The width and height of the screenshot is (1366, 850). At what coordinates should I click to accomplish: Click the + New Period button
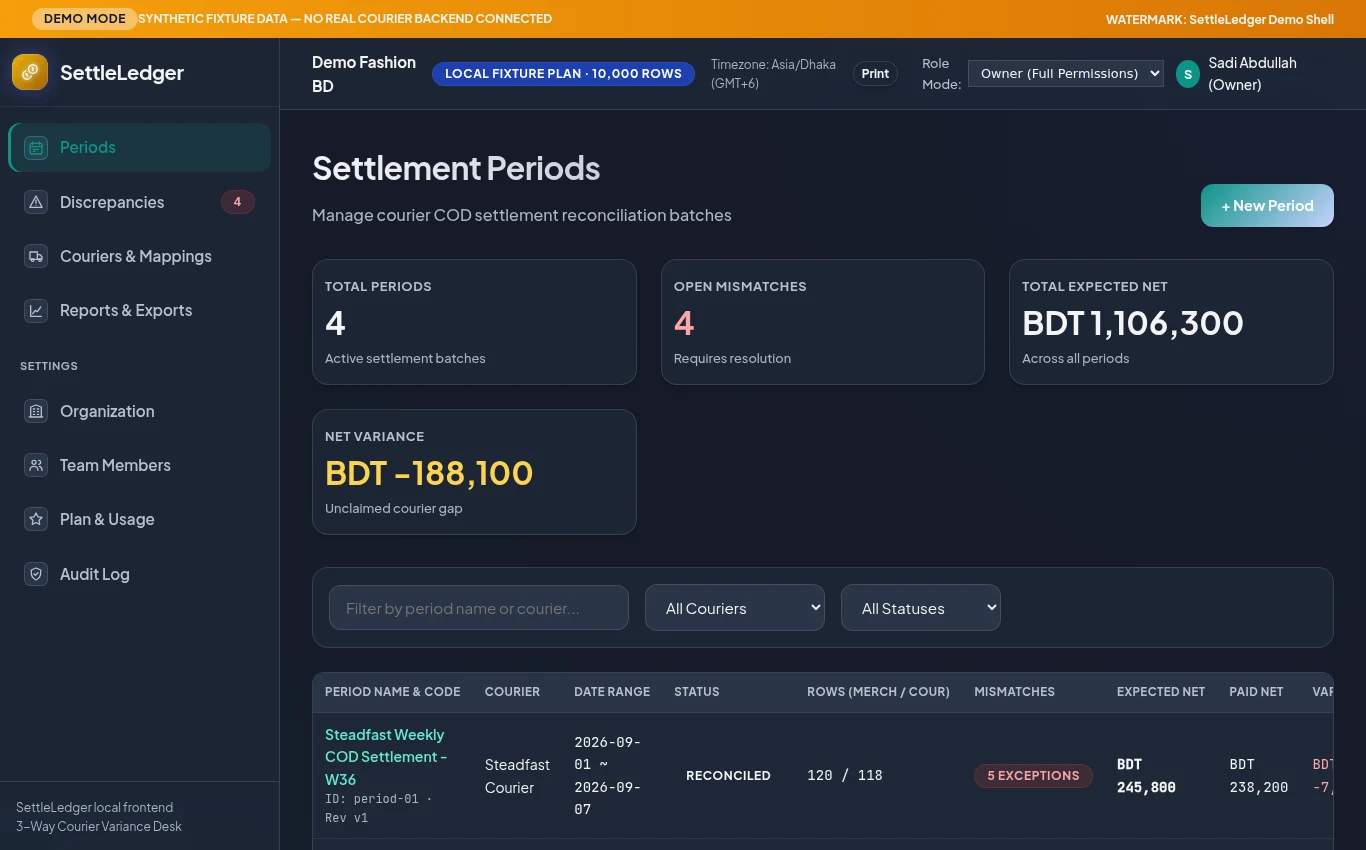coord(1267,206)
